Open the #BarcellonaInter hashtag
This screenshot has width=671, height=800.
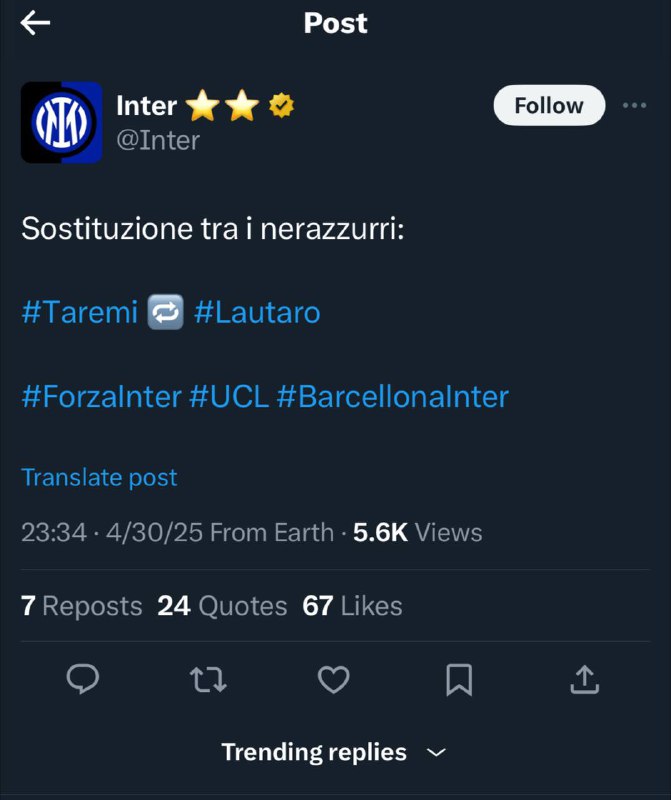[392, 396]
